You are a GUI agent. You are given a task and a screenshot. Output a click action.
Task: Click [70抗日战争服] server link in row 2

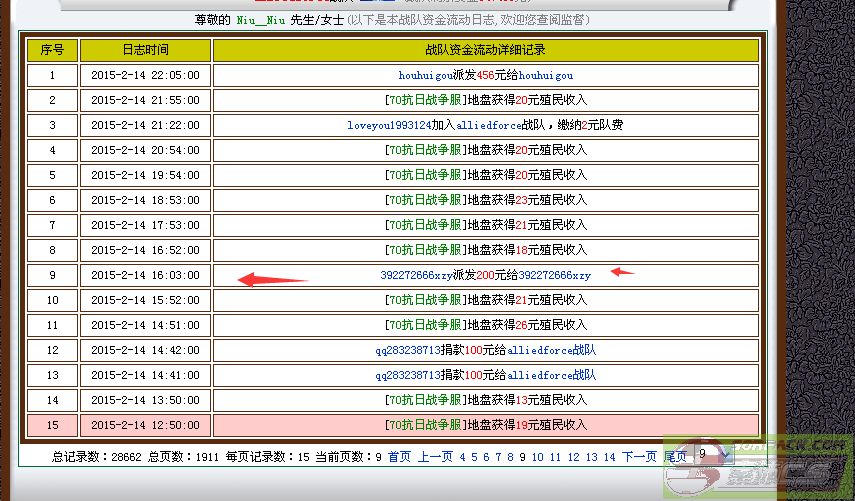tap(425, 100)
